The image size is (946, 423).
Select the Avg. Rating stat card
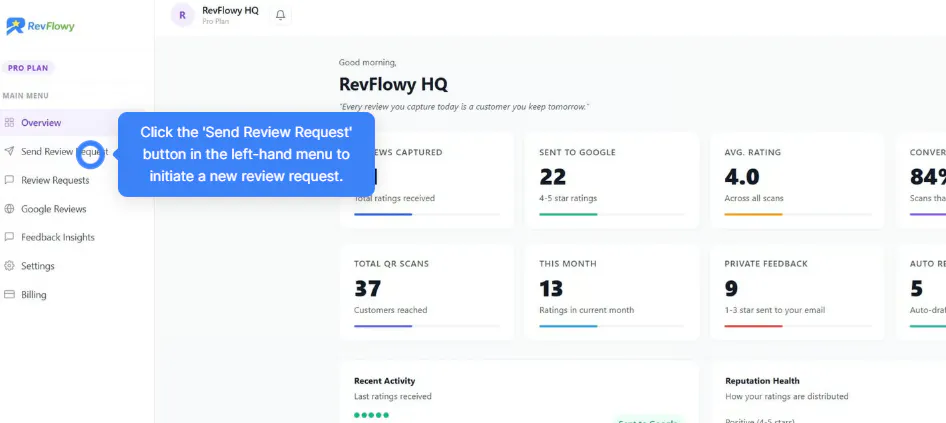click(x=797, y=180)
